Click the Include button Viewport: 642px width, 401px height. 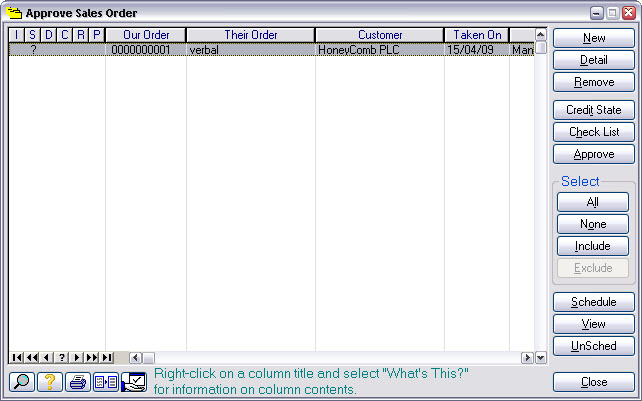592,246
